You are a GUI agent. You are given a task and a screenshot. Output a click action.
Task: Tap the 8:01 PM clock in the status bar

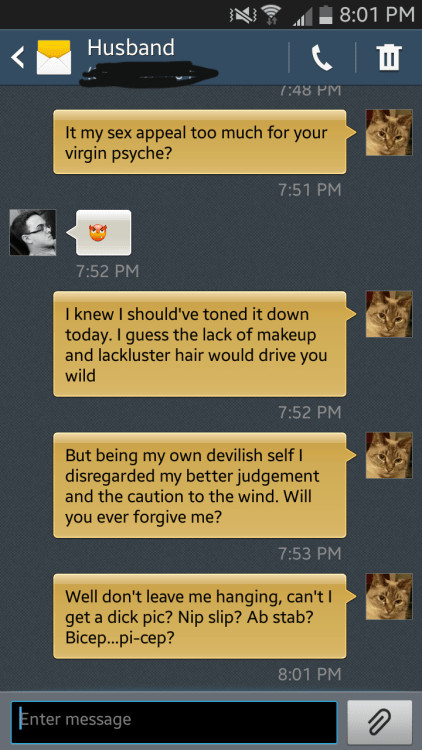click(x=377, y=14)
